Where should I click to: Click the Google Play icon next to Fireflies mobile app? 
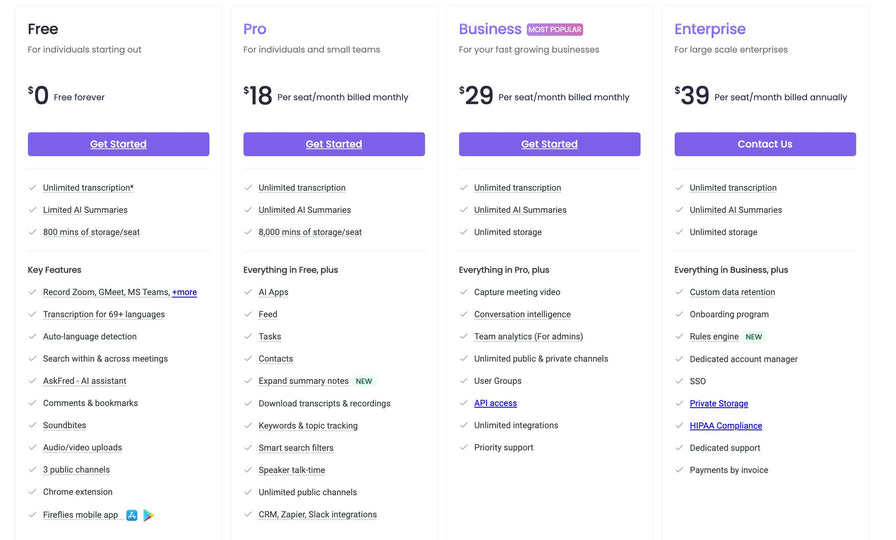[x=148, y=515]
